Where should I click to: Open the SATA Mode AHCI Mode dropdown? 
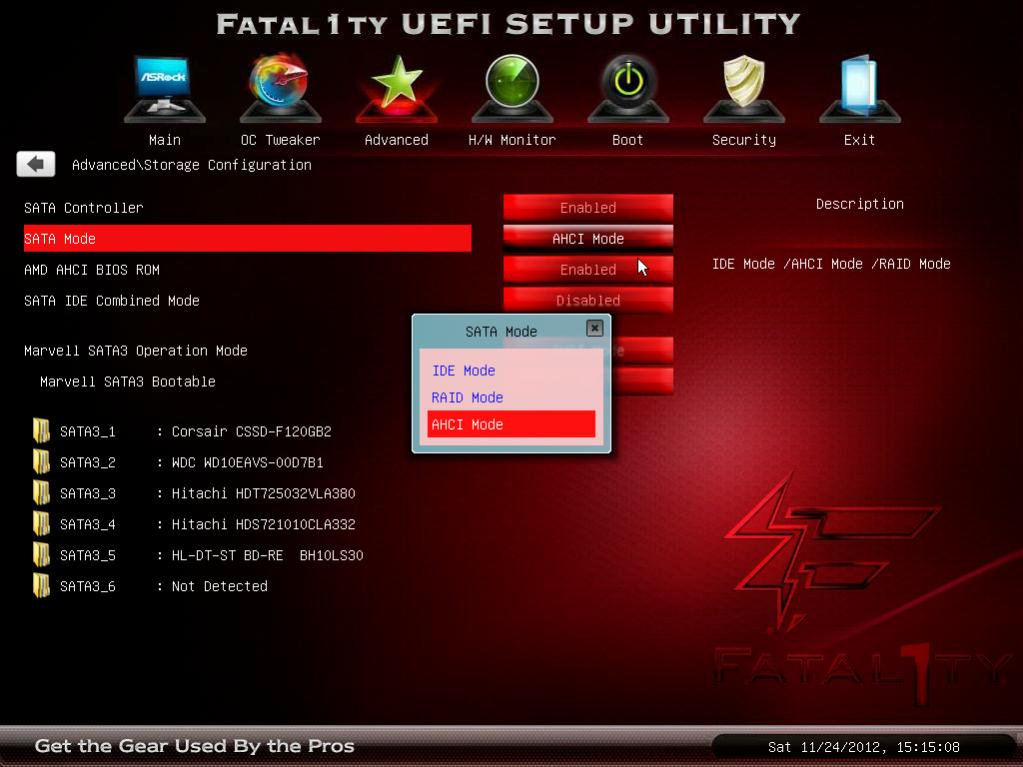(588, 239)
